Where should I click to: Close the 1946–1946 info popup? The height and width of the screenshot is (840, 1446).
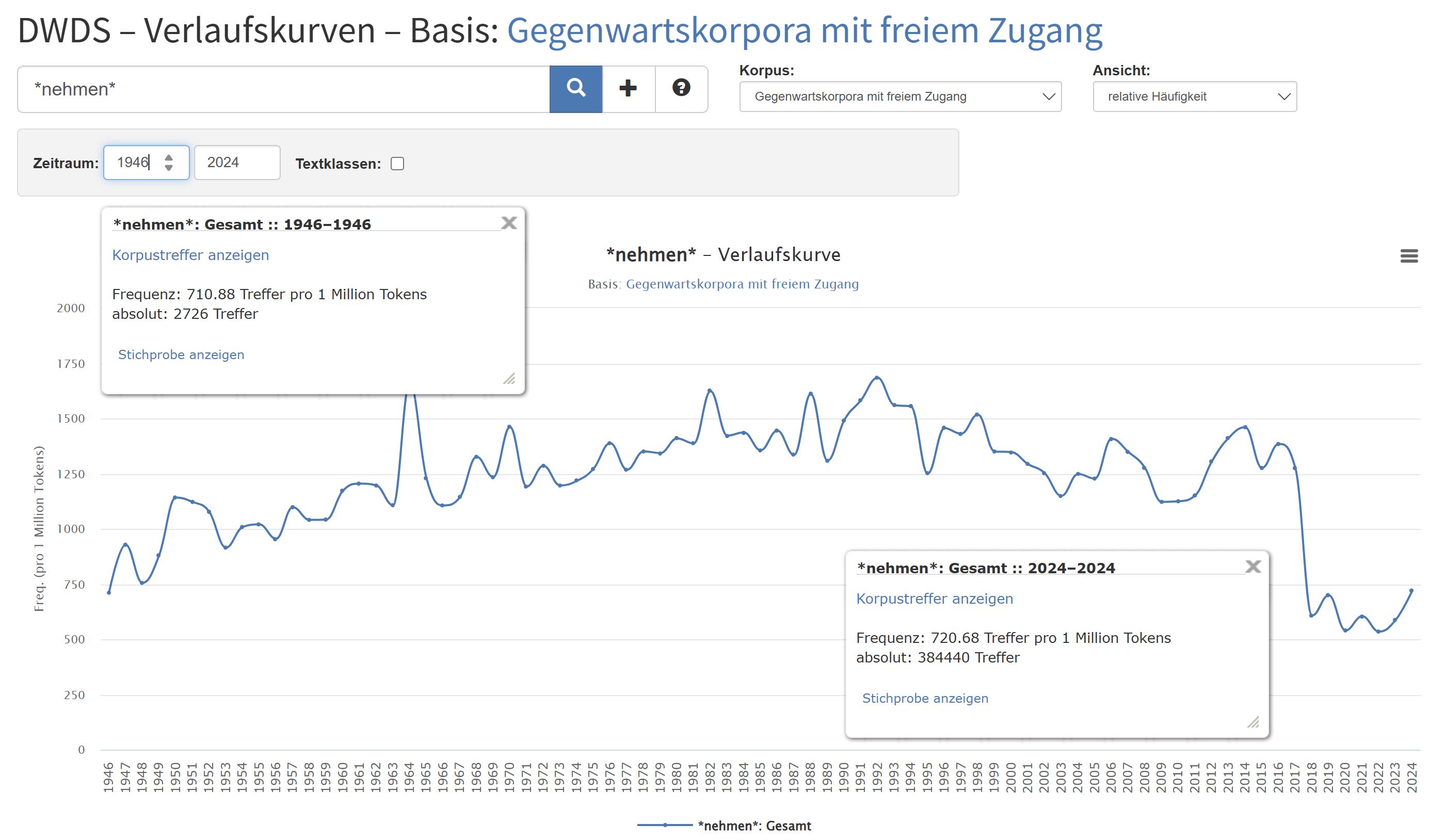(x=509, y=222)
